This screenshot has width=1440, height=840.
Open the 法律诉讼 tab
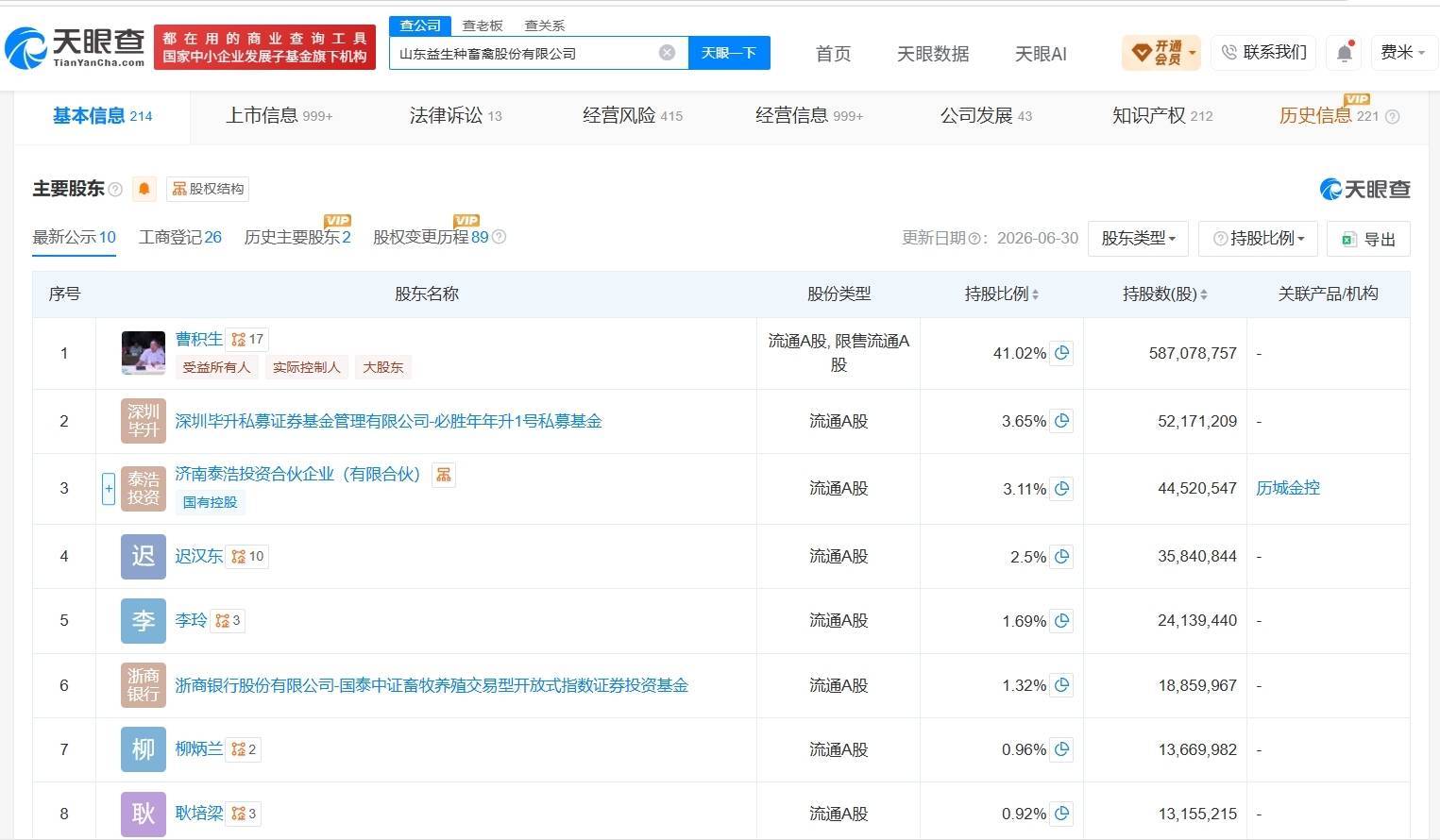click(x=455, y=116)
